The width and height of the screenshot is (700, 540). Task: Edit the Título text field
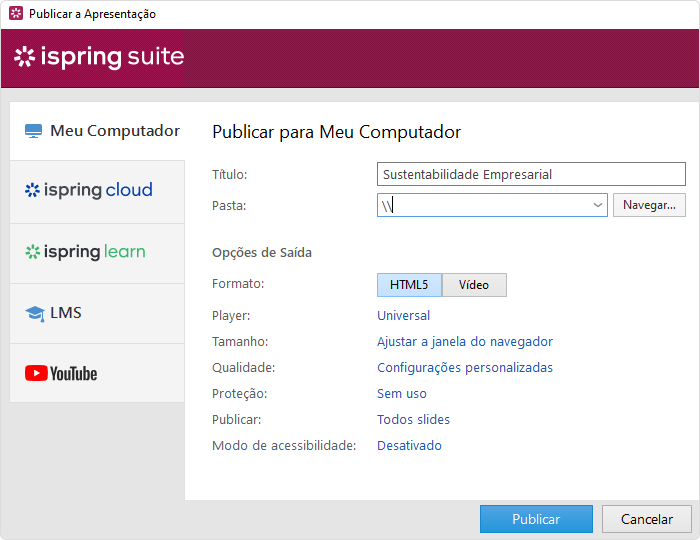pyautogui.click(x=531, y=174)
